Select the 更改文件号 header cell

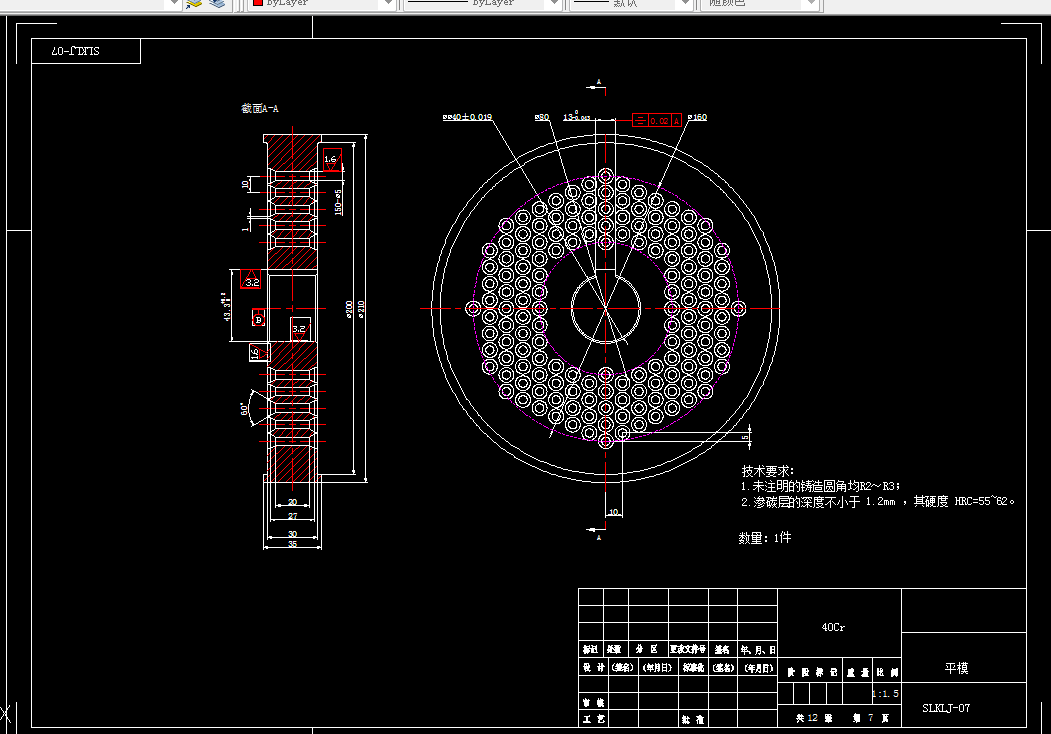click(688, 650)
